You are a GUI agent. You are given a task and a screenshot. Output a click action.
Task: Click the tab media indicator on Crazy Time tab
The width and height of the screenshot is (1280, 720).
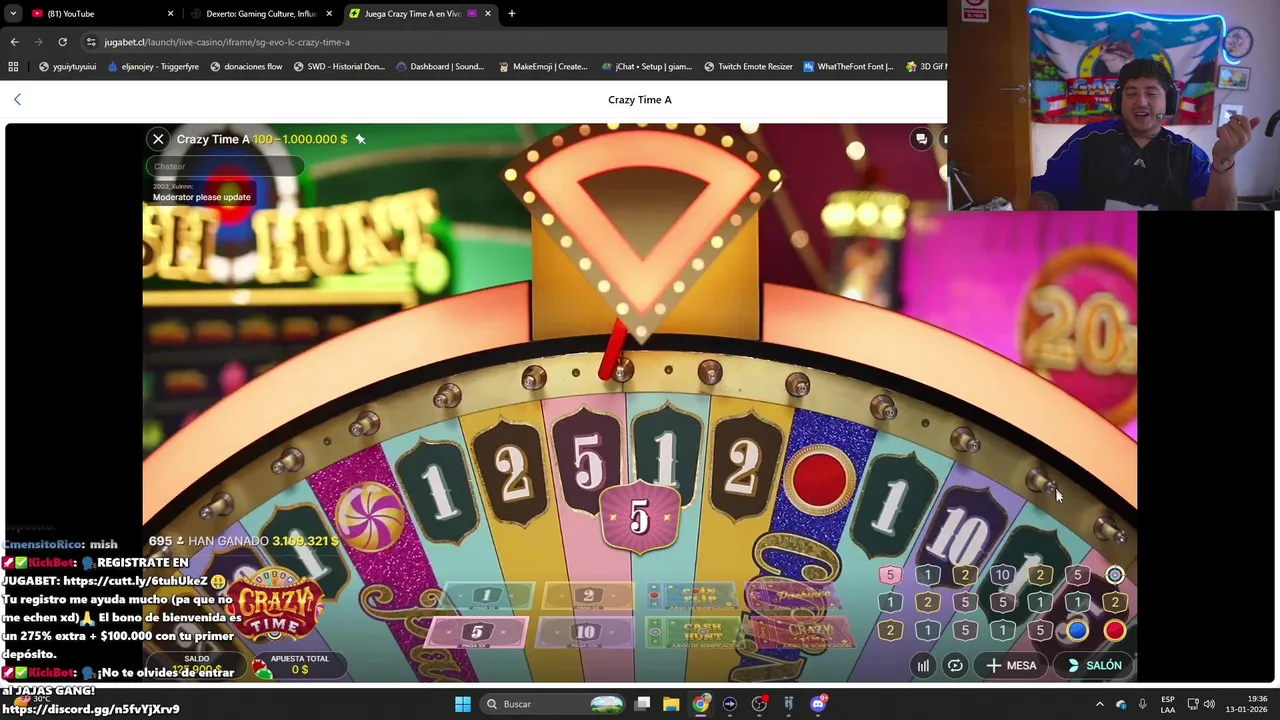tap(472, 14)
